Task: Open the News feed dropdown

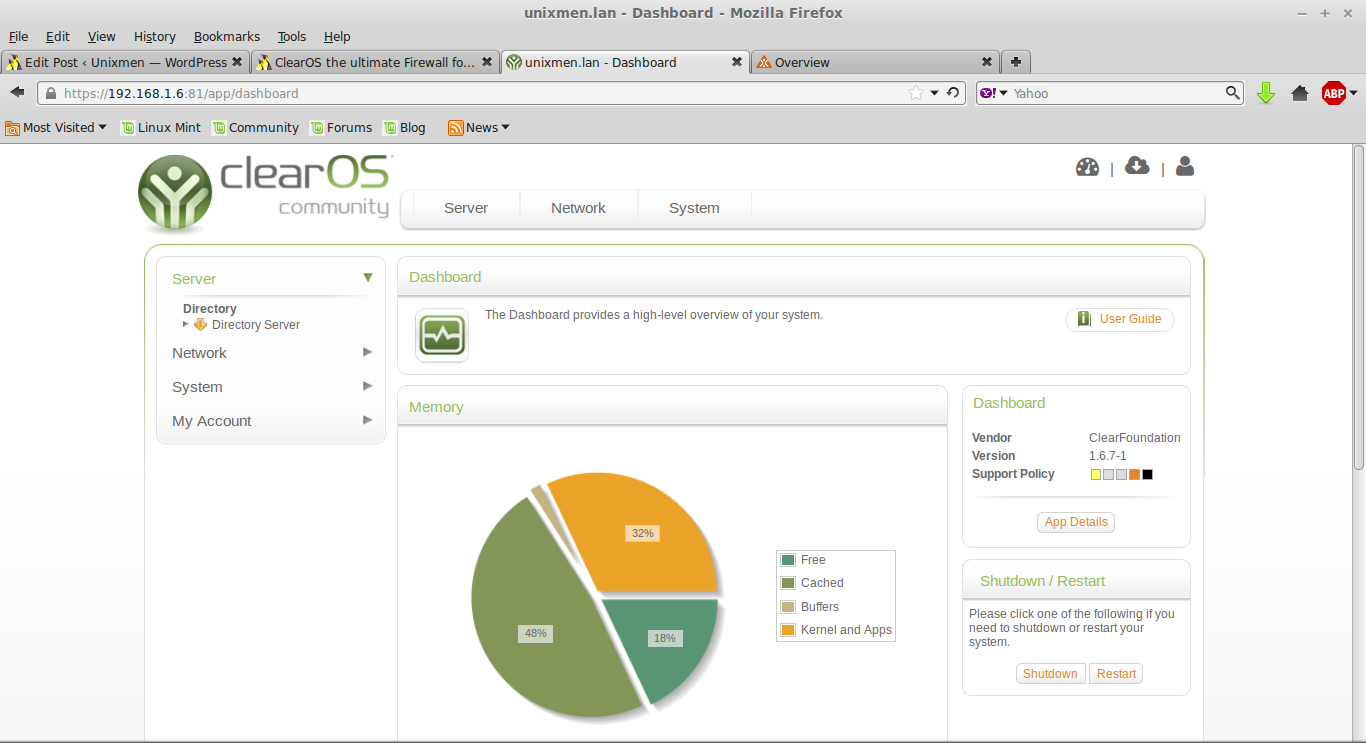Action: 479,127
